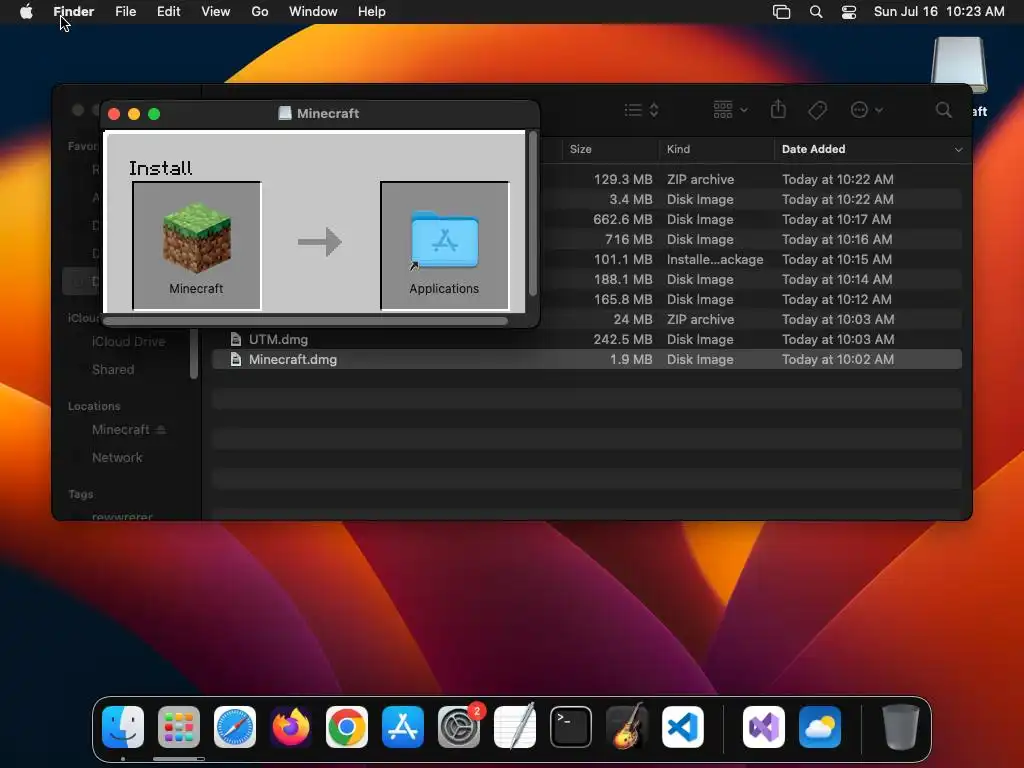
Task: Click the 24 MB ZIP archive row
Action: coord(751,319)
